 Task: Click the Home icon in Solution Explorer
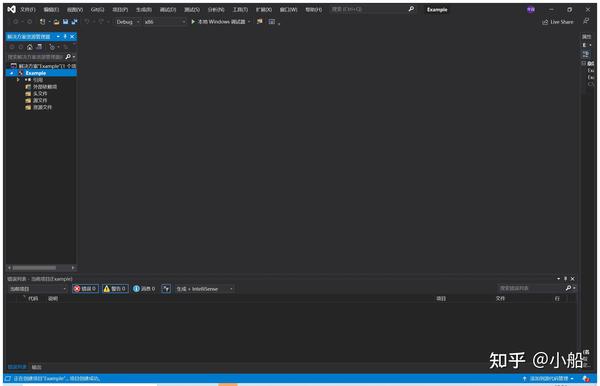coord(29,47)
